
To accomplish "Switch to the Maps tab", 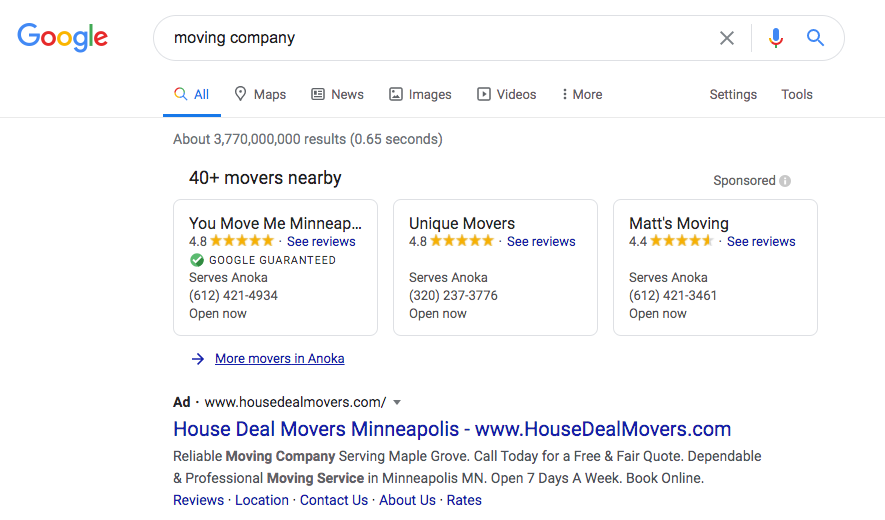I will pos(260,94).
